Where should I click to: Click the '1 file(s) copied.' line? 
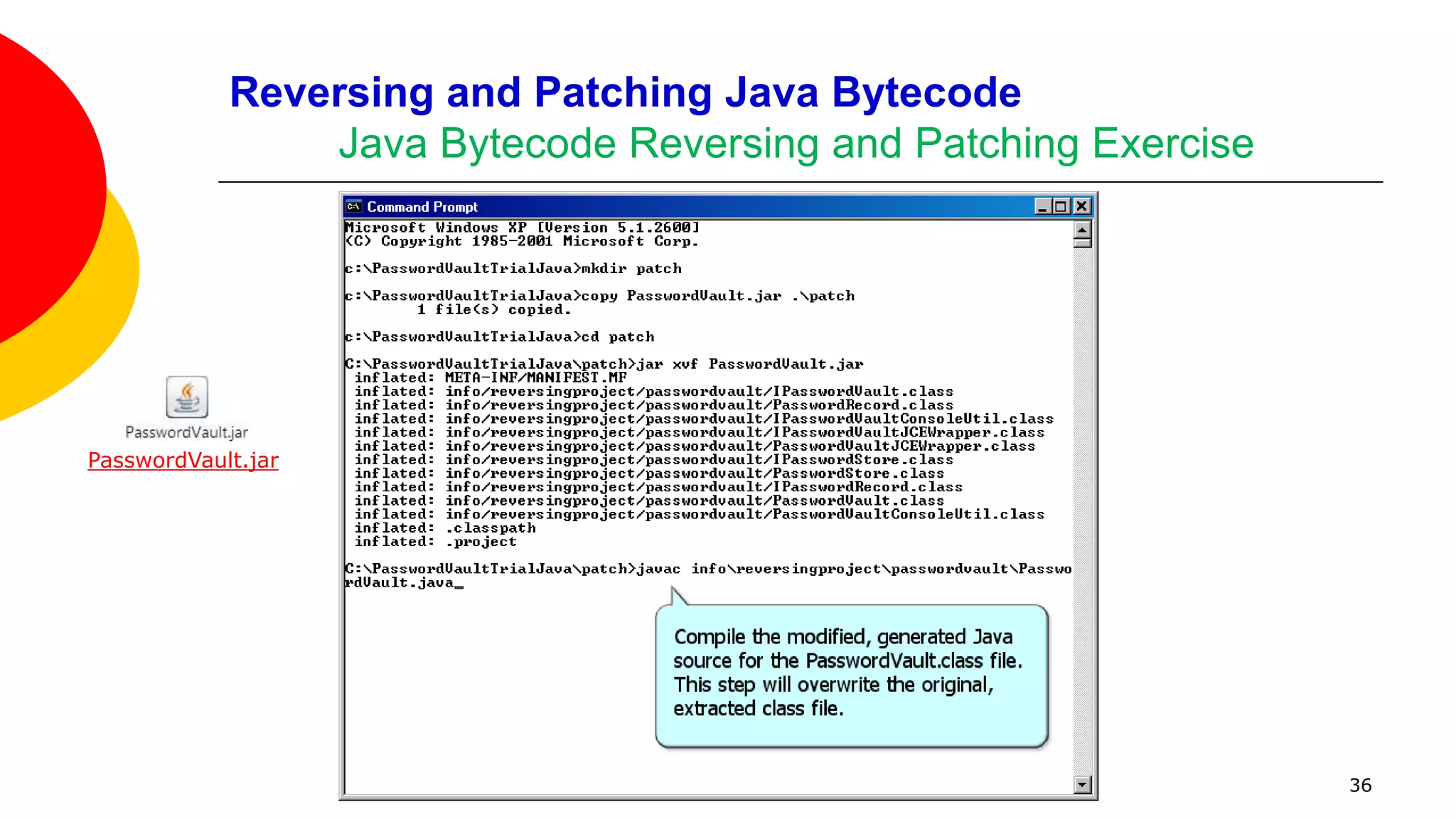[x=494, y=310]
